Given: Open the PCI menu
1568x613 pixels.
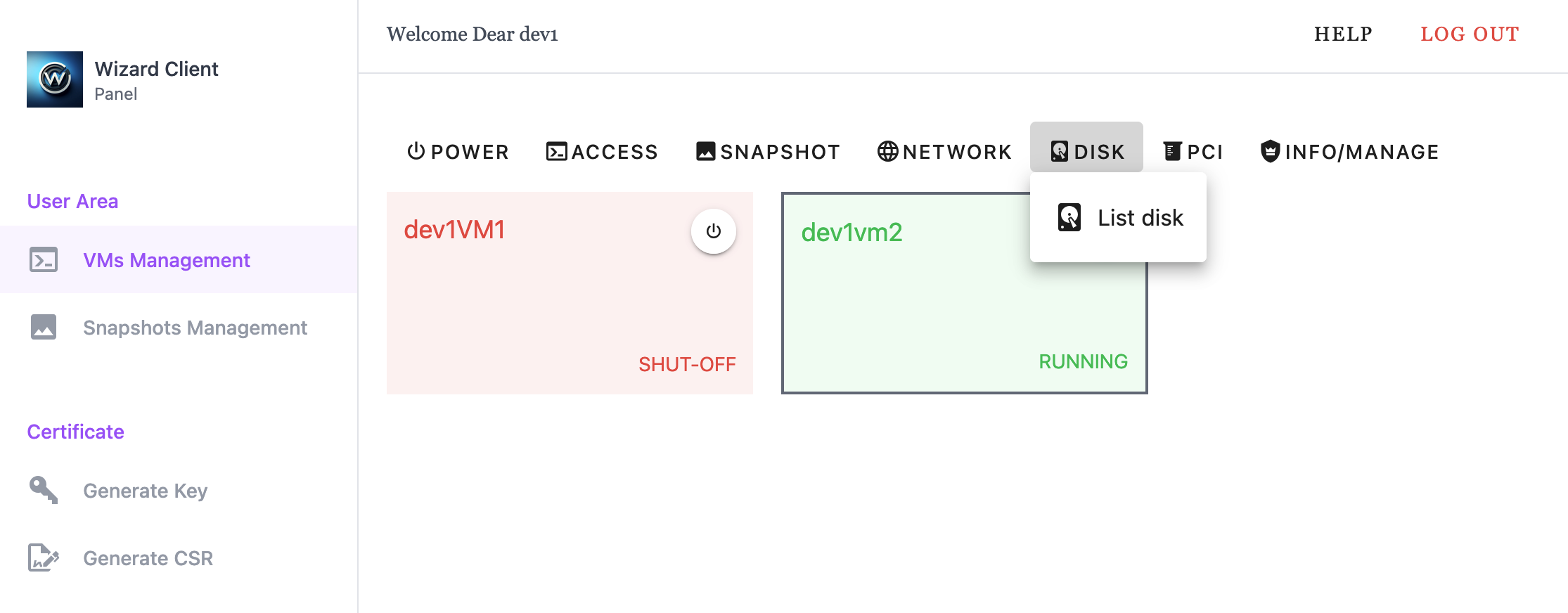Looking at the screenshot, I should (x=1193, y=152).
